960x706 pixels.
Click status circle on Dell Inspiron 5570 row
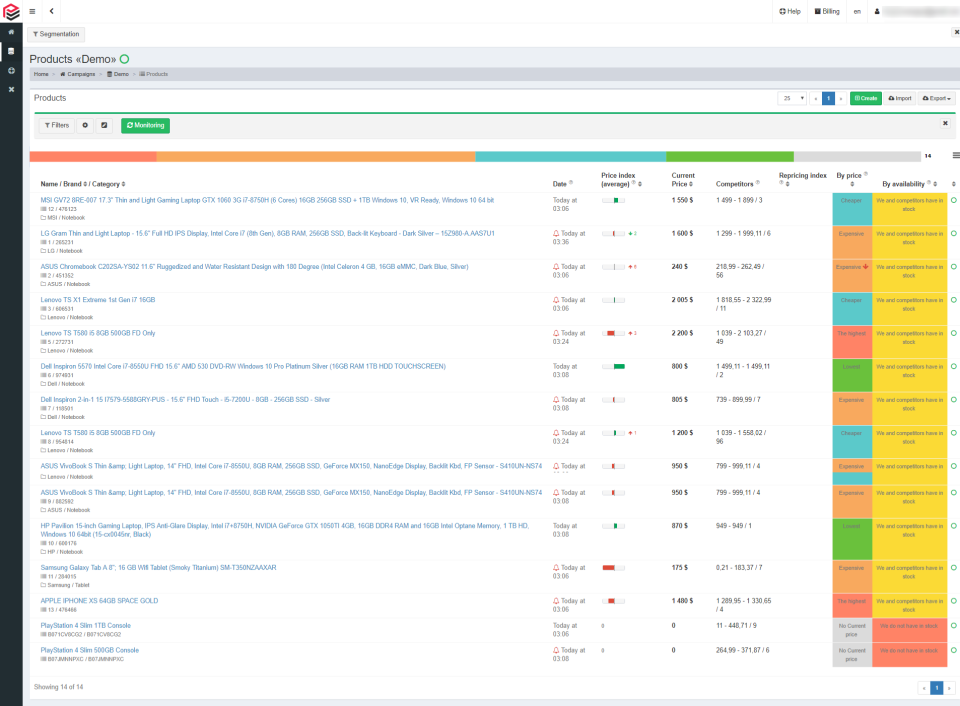[x=953, y=366]
